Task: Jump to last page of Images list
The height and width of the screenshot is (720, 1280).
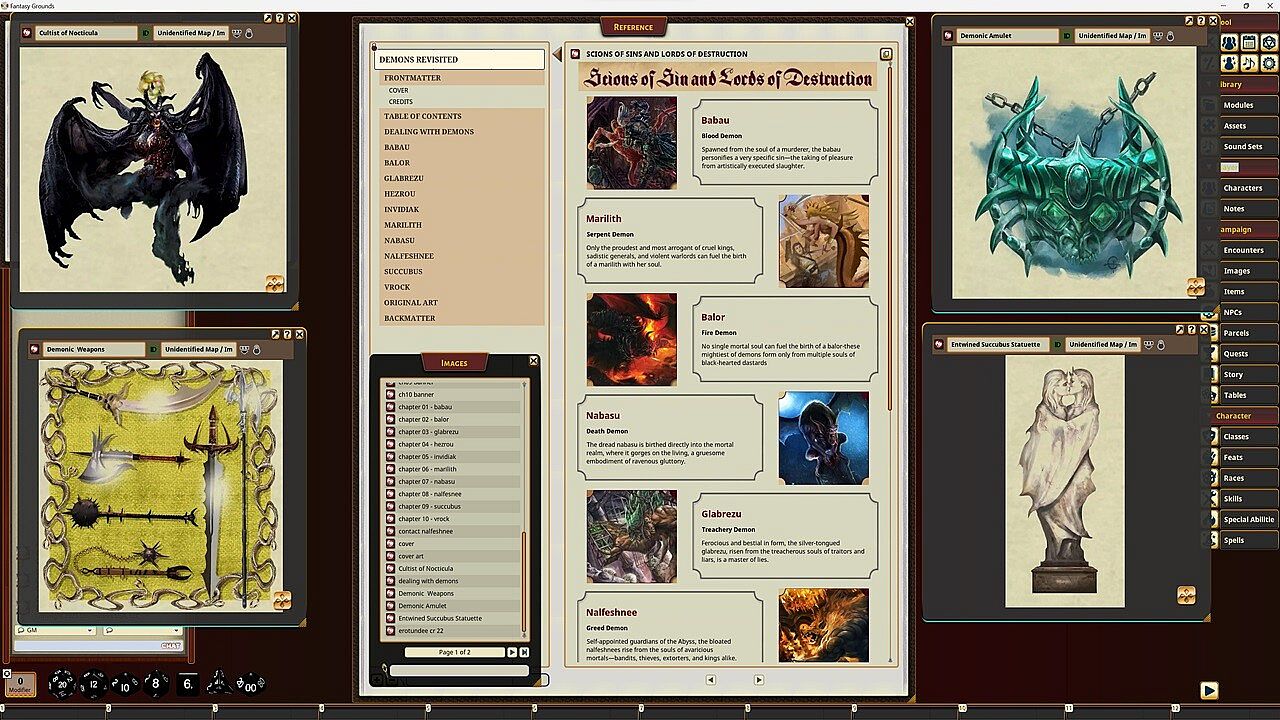Action: (524, 652)
